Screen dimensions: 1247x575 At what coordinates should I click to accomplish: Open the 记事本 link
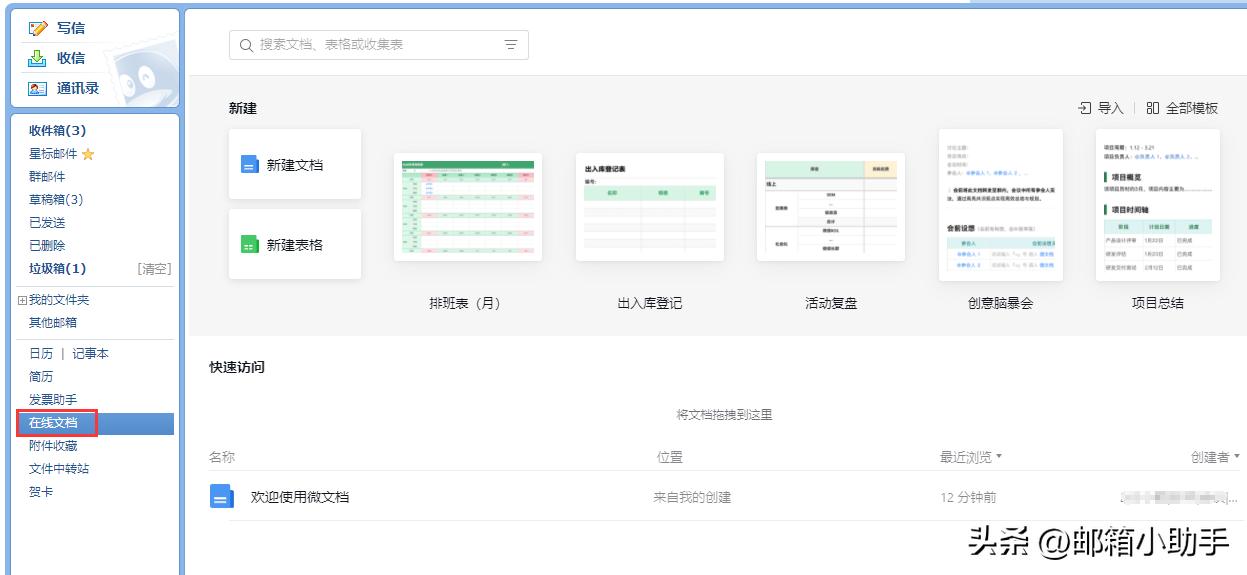[91, 354]
